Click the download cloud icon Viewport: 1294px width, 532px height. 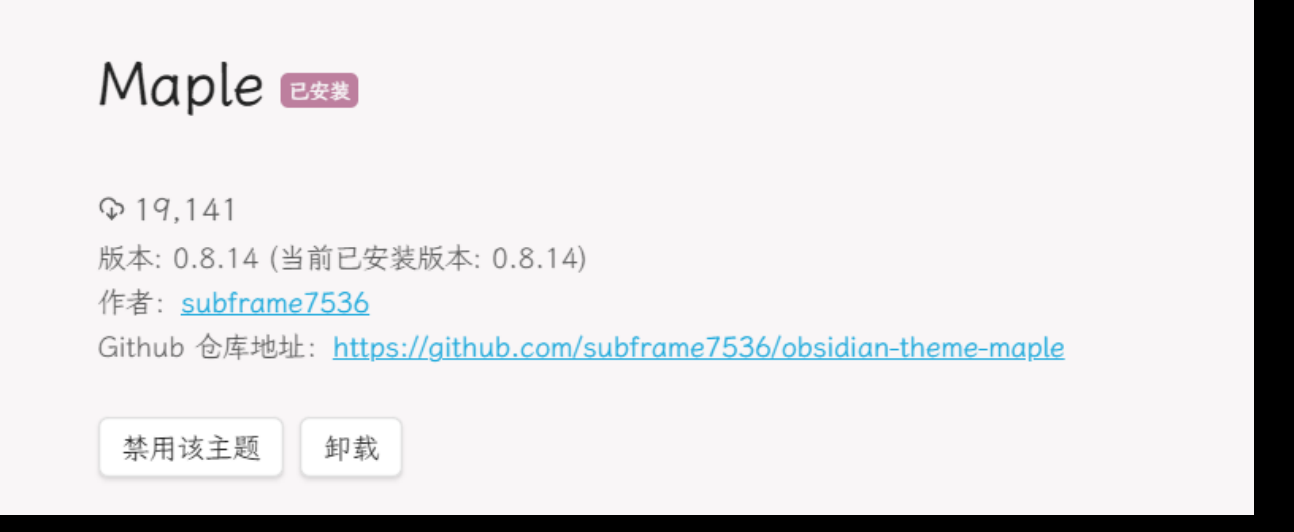[x=110, y=210]
